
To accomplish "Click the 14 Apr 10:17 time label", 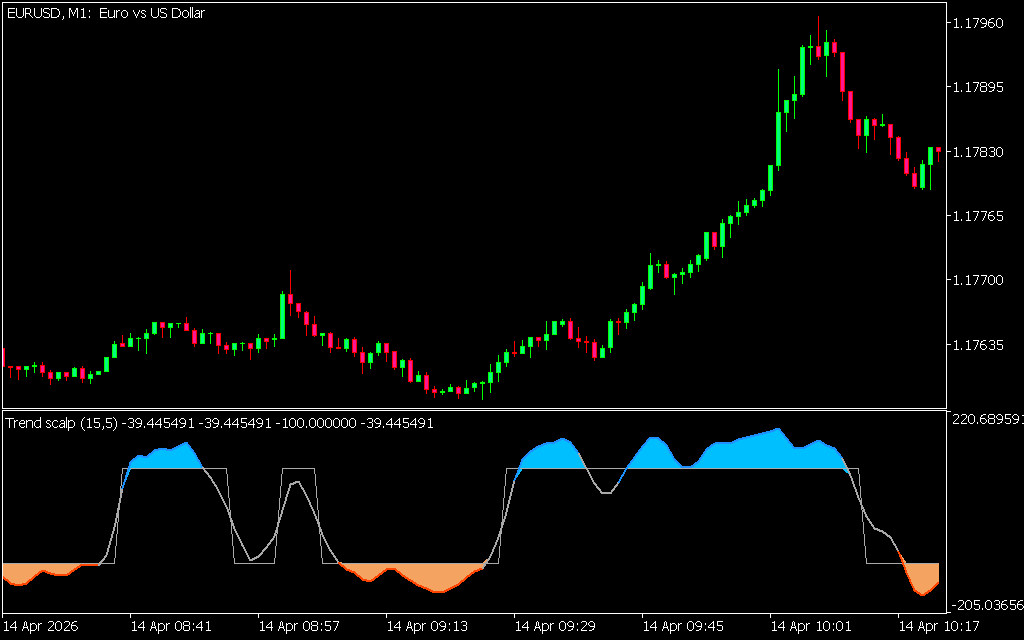I will click(939, 627).
